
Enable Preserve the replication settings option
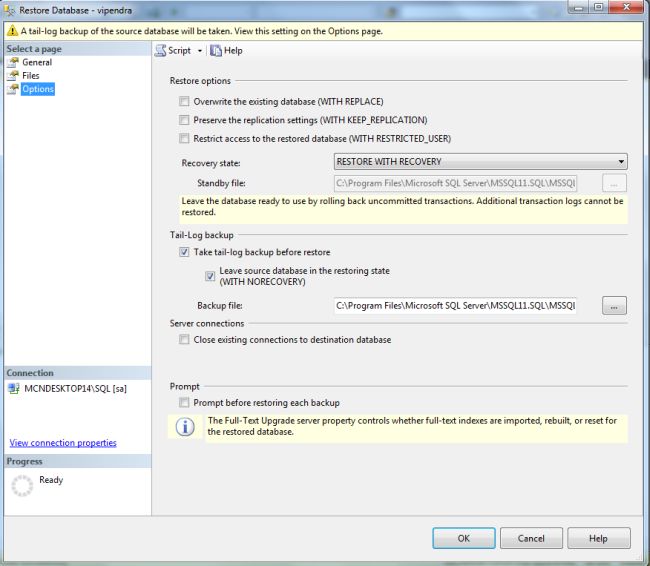click(184, 120)
